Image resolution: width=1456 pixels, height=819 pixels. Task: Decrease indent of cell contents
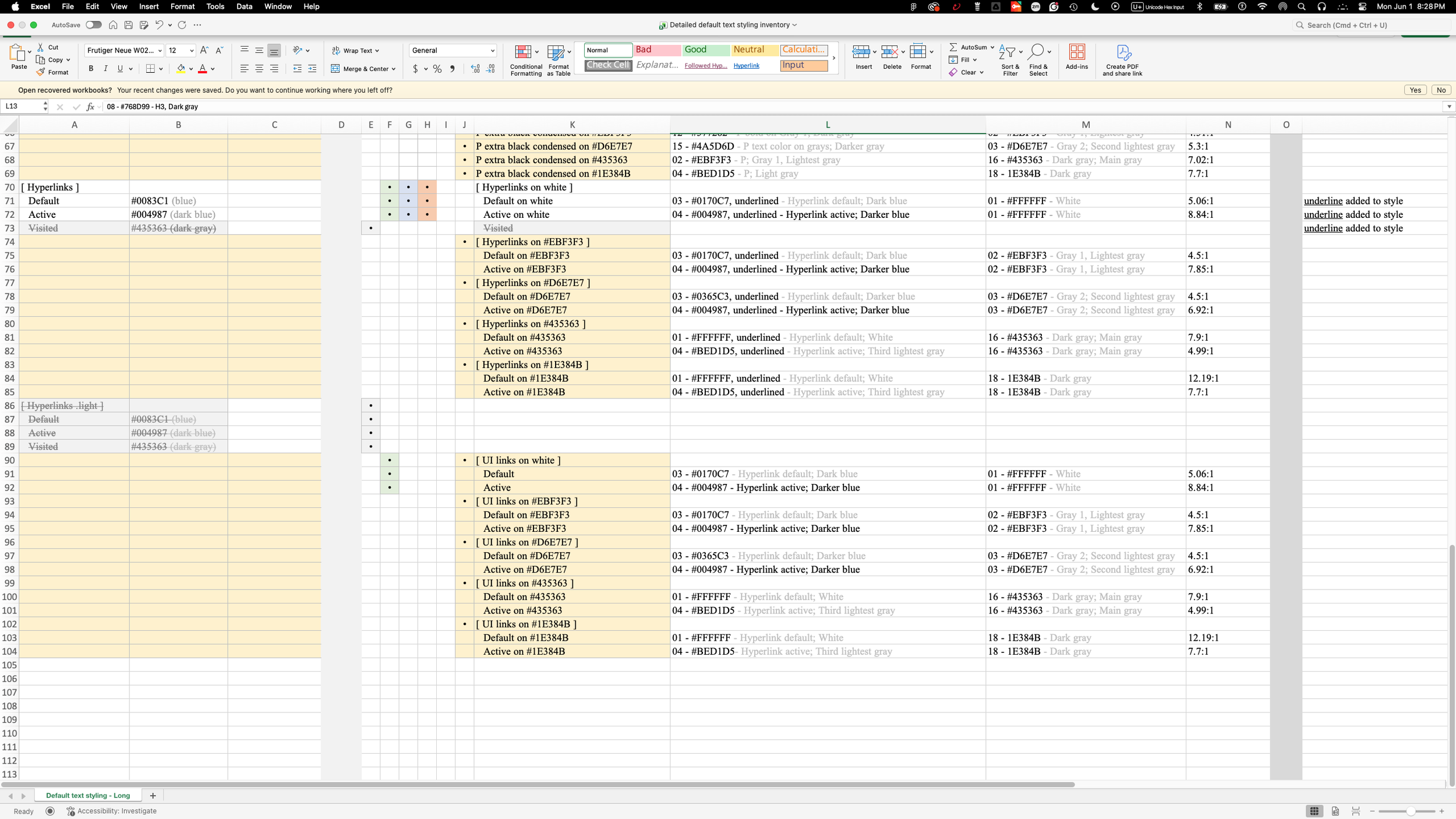click(297, 69)
